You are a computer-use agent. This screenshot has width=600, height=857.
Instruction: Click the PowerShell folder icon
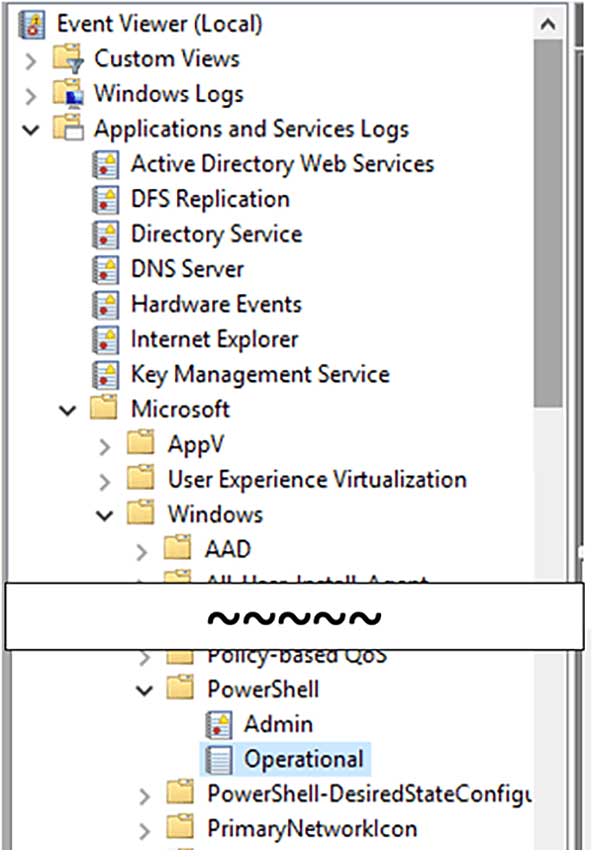pyautogui.click(x=180, y=688)
